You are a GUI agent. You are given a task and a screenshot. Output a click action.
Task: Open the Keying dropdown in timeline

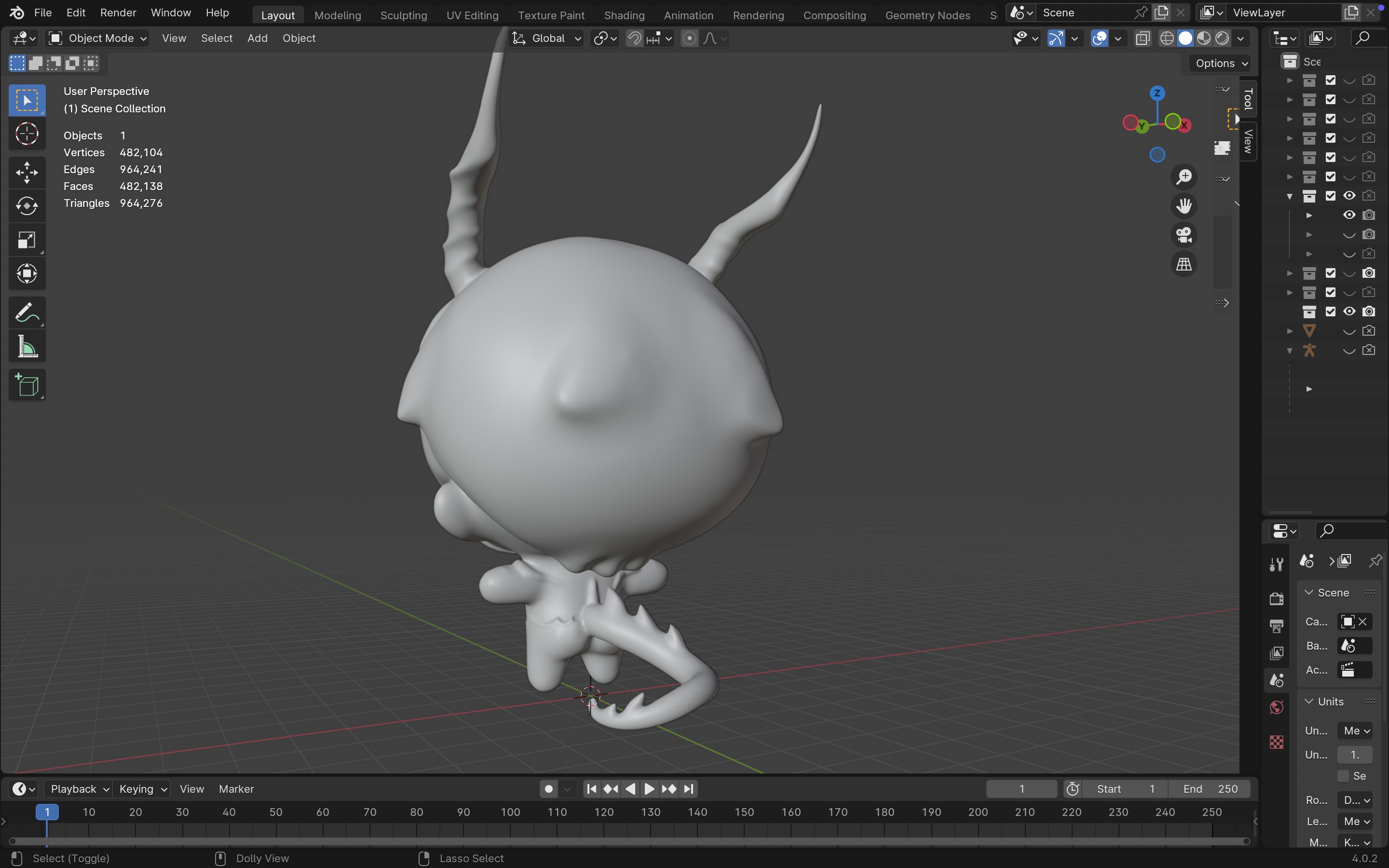(142, 789)
